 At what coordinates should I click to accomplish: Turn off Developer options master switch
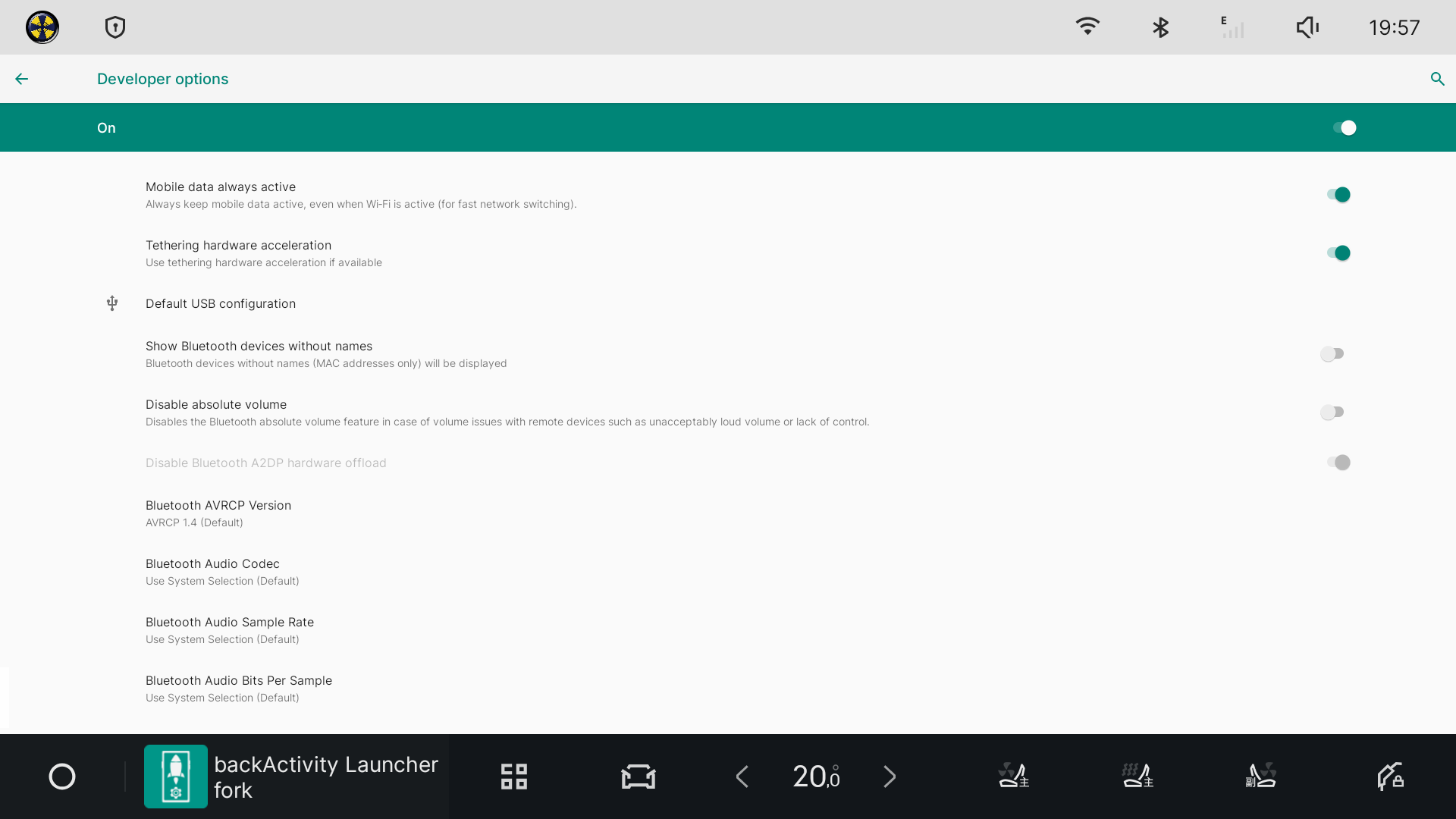(1344, 128)
